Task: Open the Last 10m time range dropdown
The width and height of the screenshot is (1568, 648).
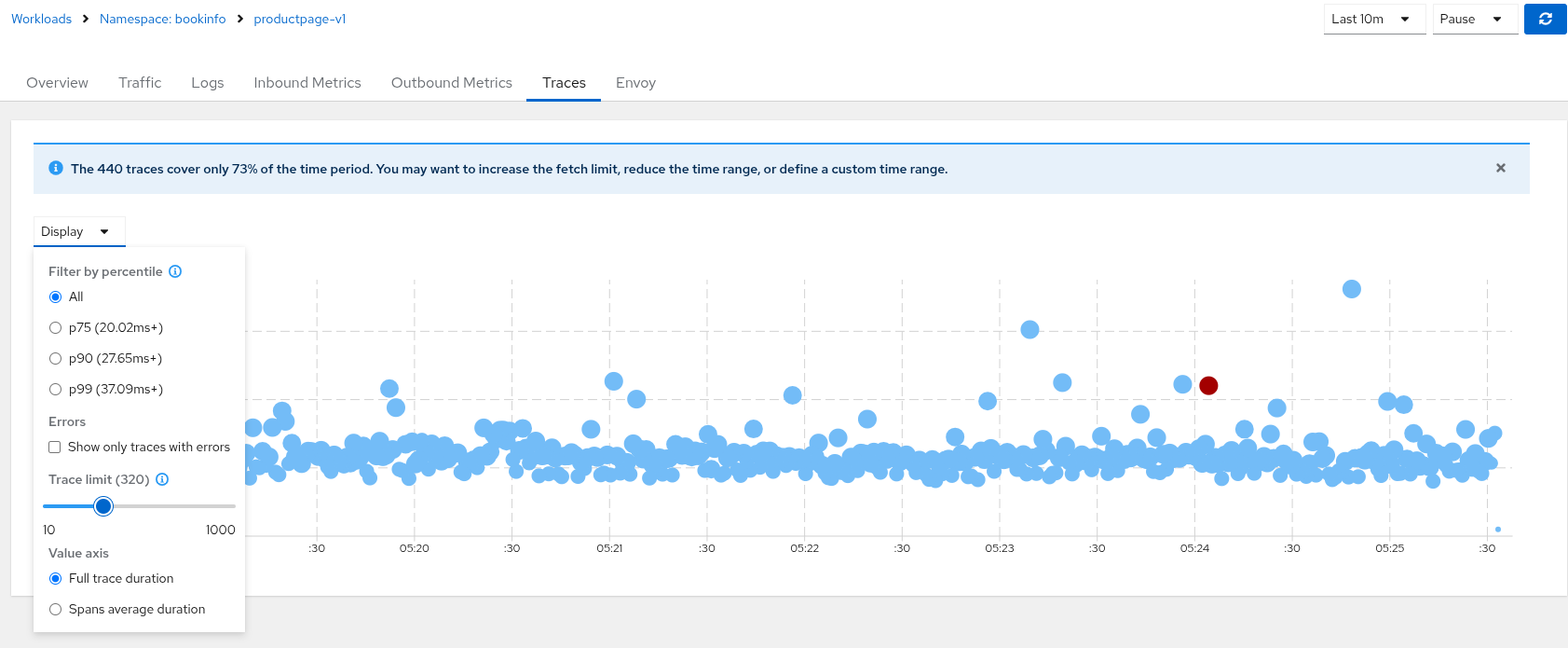Action: point(1373,19)
